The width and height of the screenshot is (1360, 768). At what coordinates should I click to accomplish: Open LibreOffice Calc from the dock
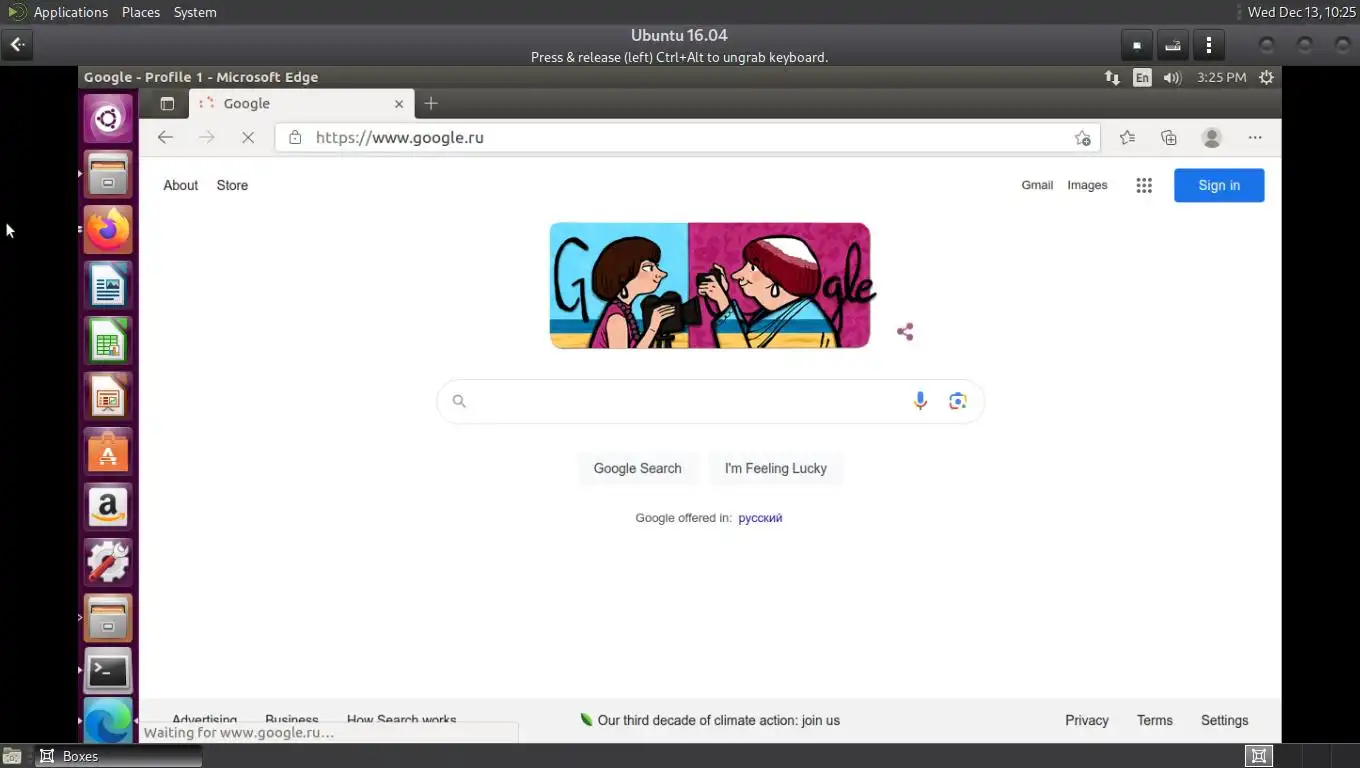click(108, 342)
